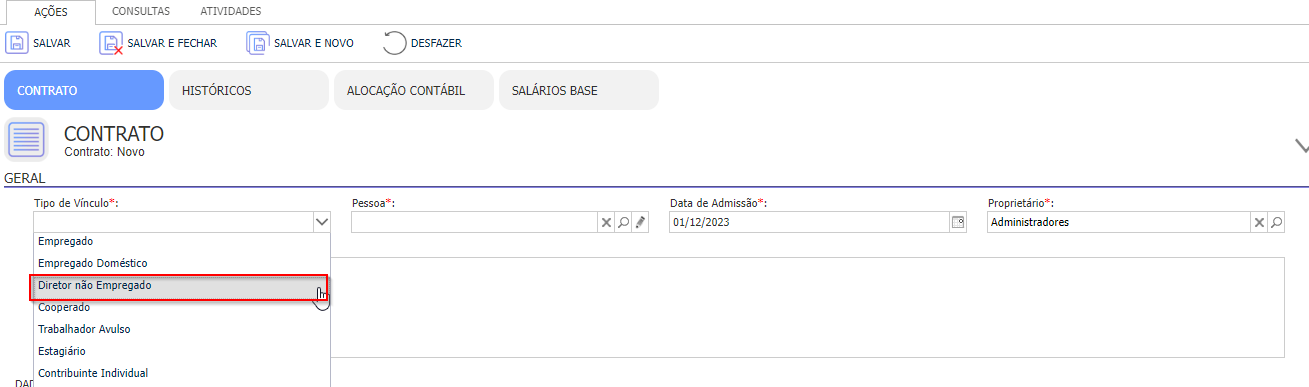Search Proprietário with magnifier icon

pos(1276,222)
